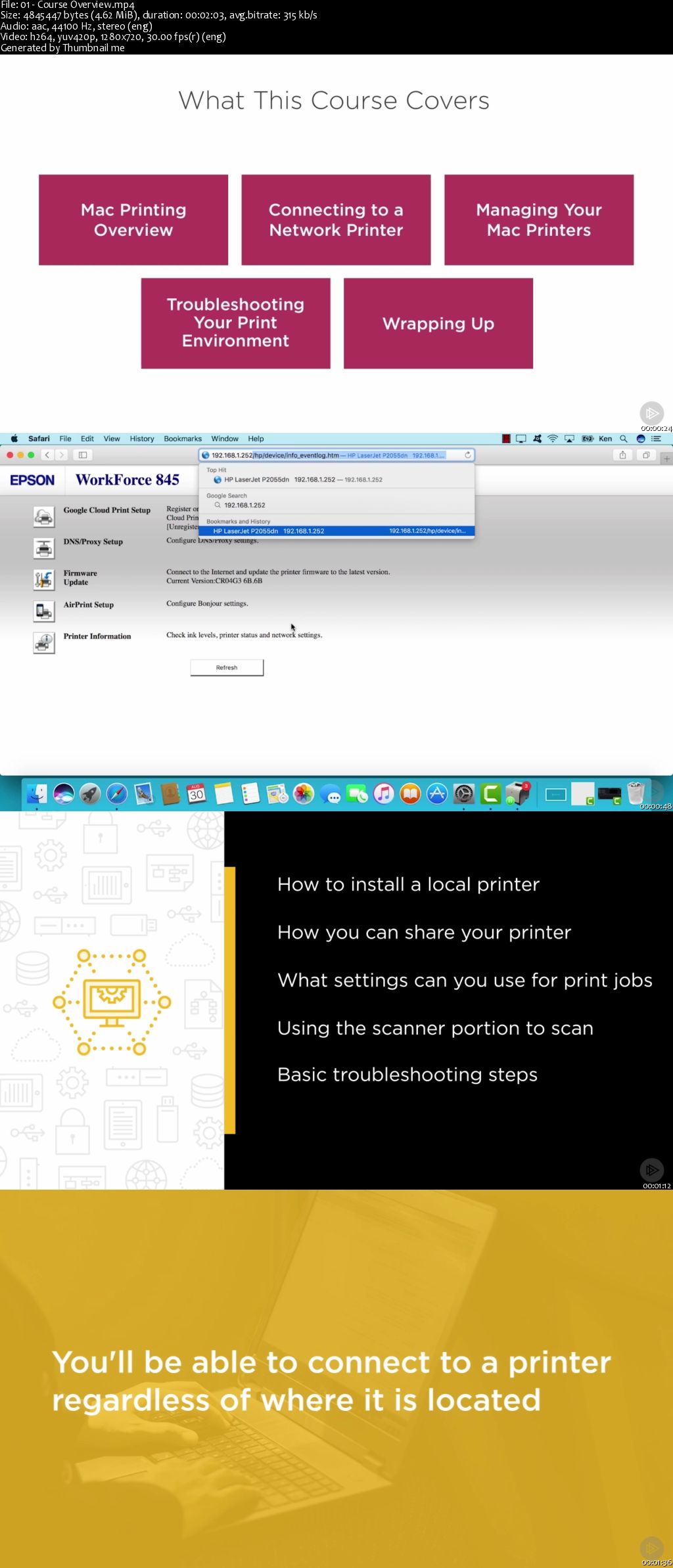Open System Preferences gear in Dock

[464, 794]
